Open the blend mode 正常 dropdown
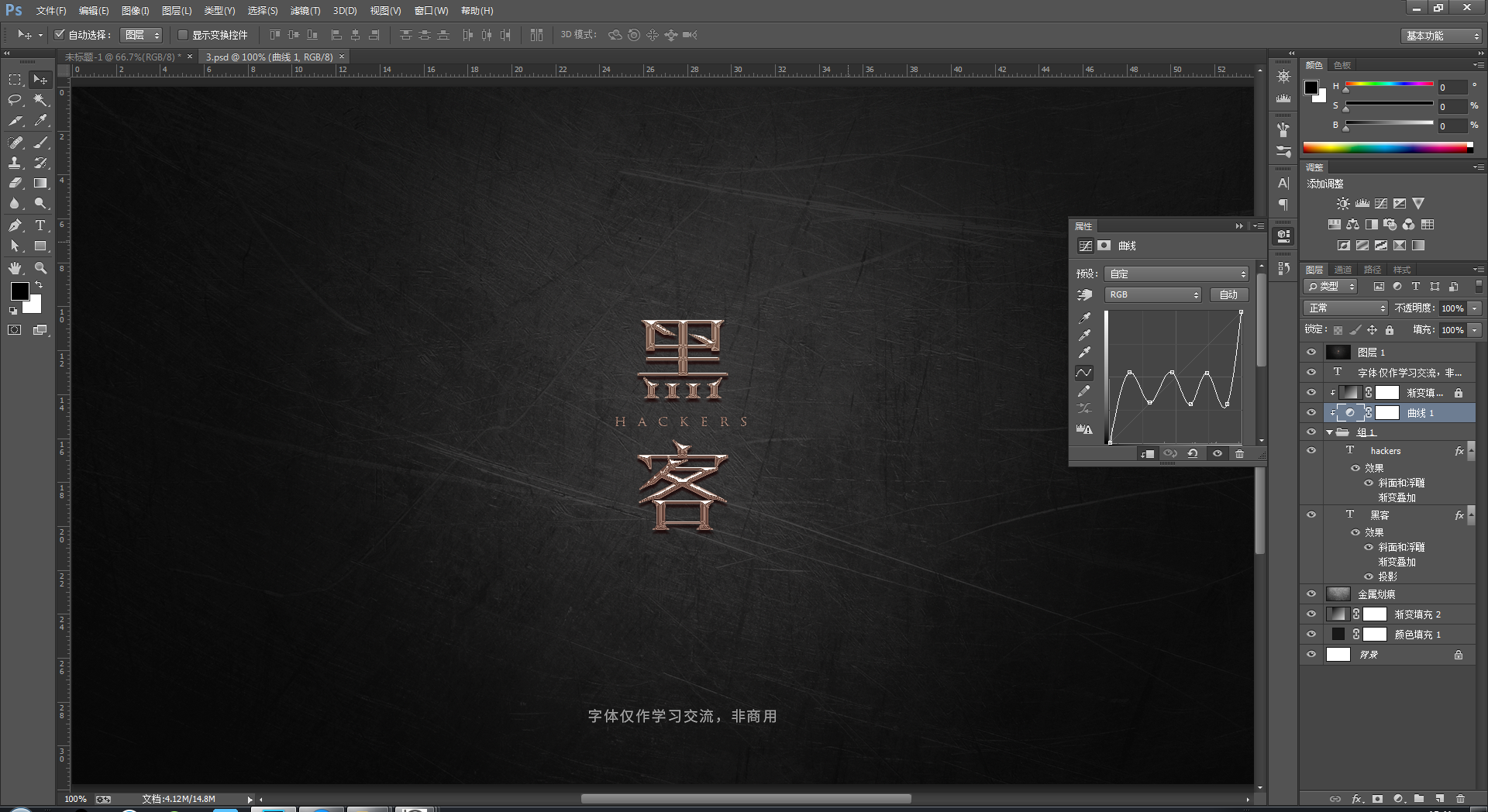1488x812 pixels. click(1345, 308)
